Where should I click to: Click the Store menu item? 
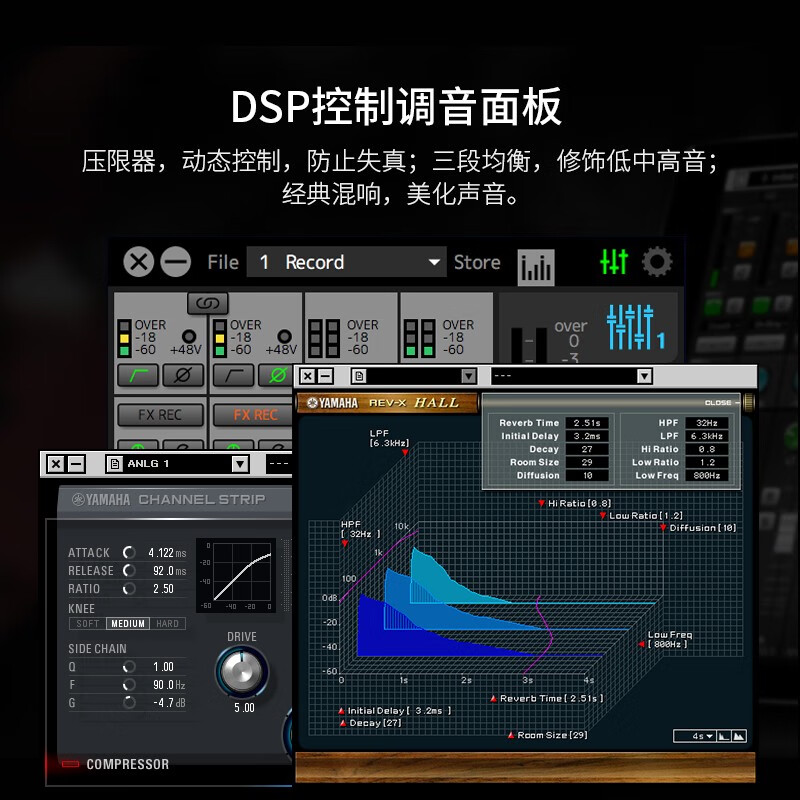coord(477,263)
